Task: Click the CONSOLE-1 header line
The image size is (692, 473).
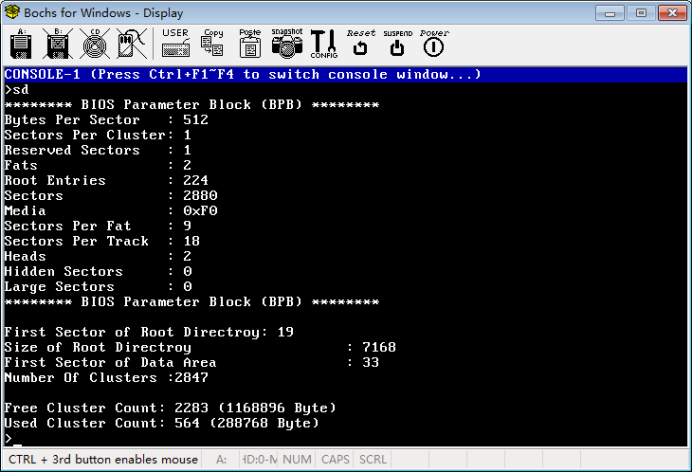Action: (x=346, y=74)
